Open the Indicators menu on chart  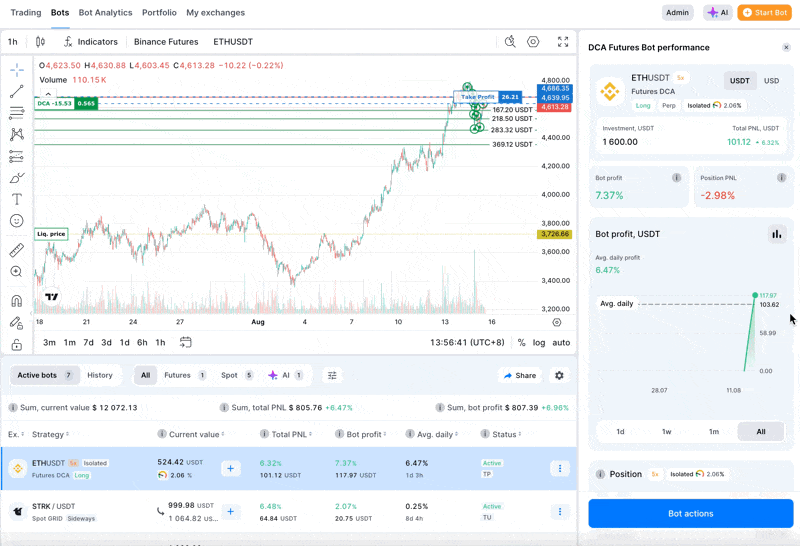point(90,42)
